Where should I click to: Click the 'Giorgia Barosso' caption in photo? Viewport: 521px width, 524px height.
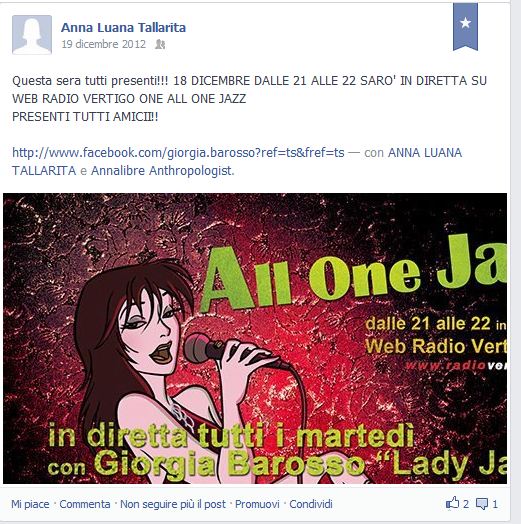point(229,464)
